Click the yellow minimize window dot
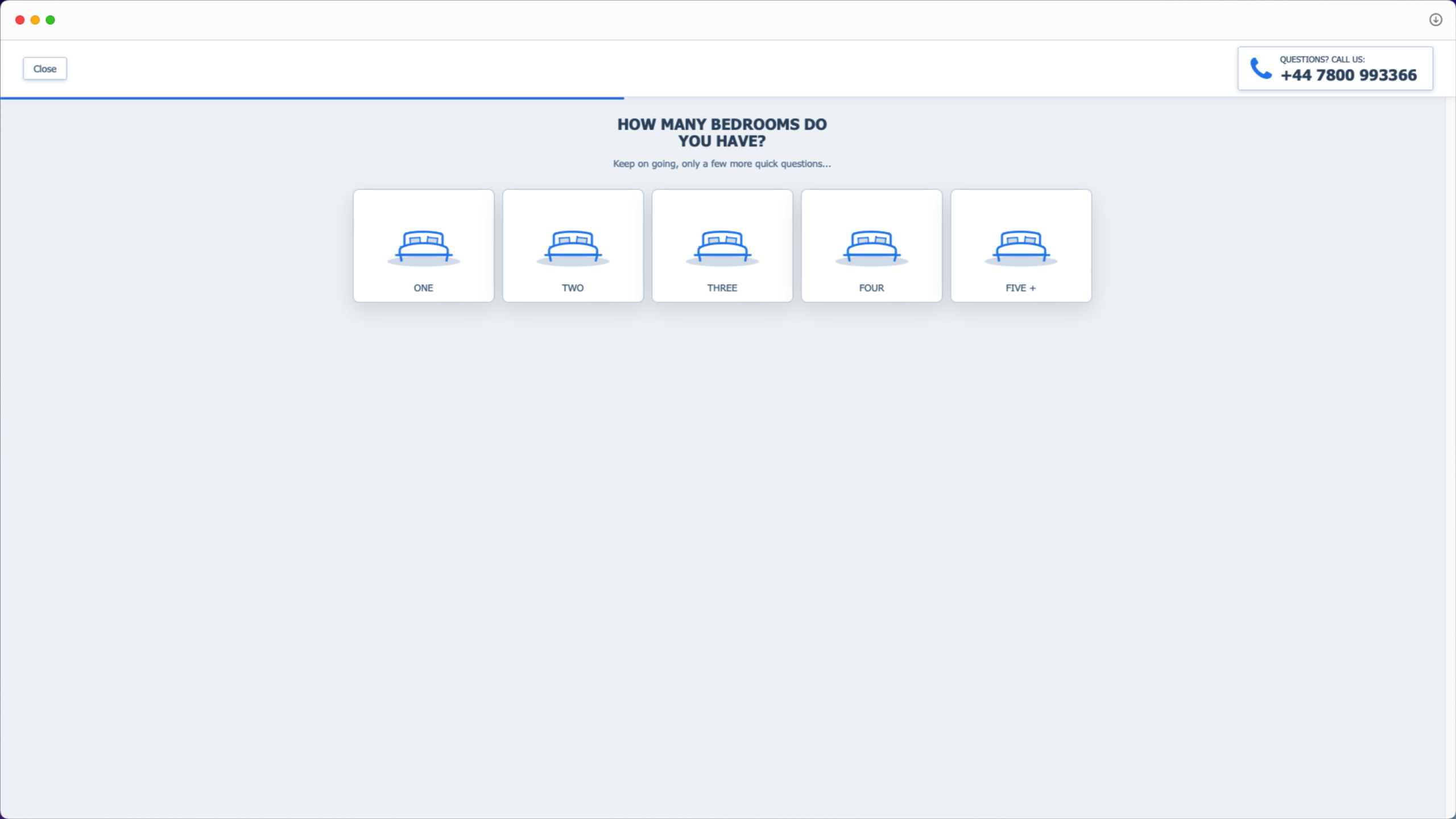Viewport: 1456px width, 819px height. [x=35, y=20]
